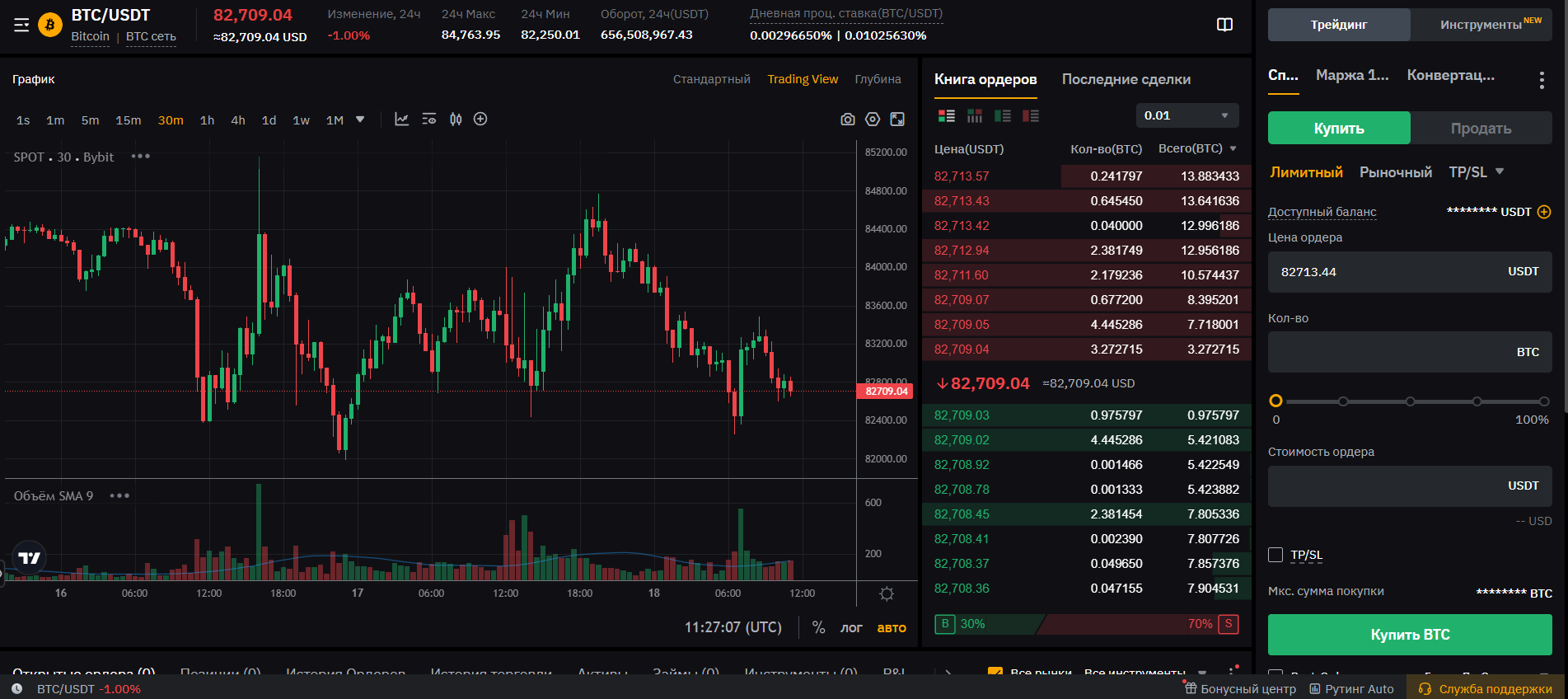Set amount slider to 100% point
The height and width of the screenshot is (699, 1568).
coord(1544,401)
